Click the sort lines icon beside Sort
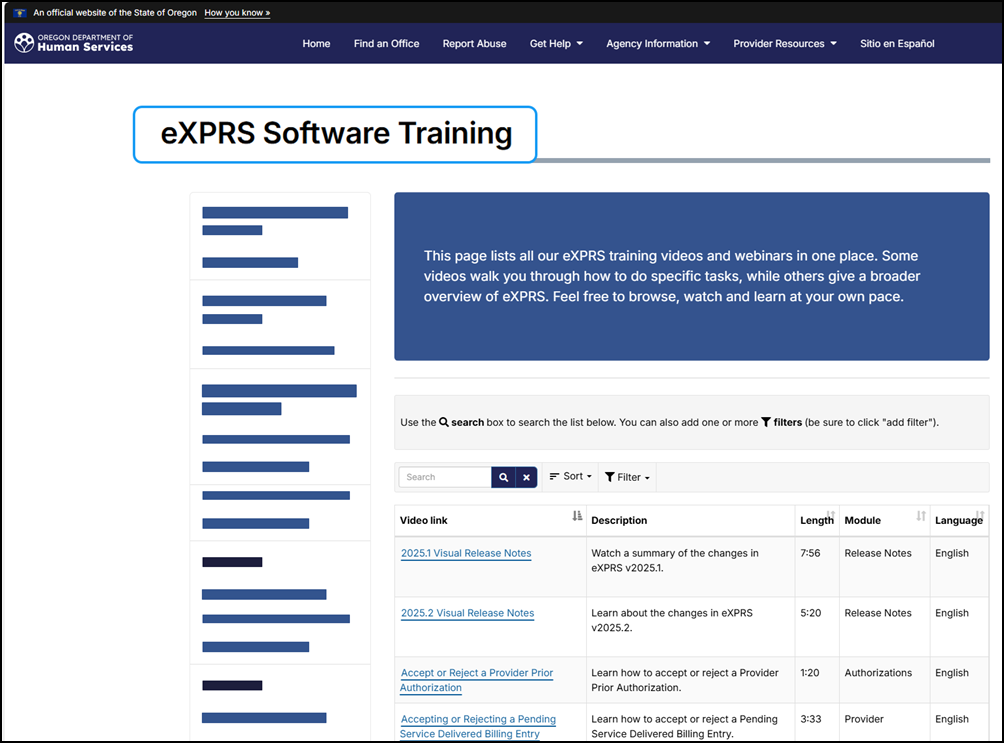Screen dimensions: 1004x743 554,477
